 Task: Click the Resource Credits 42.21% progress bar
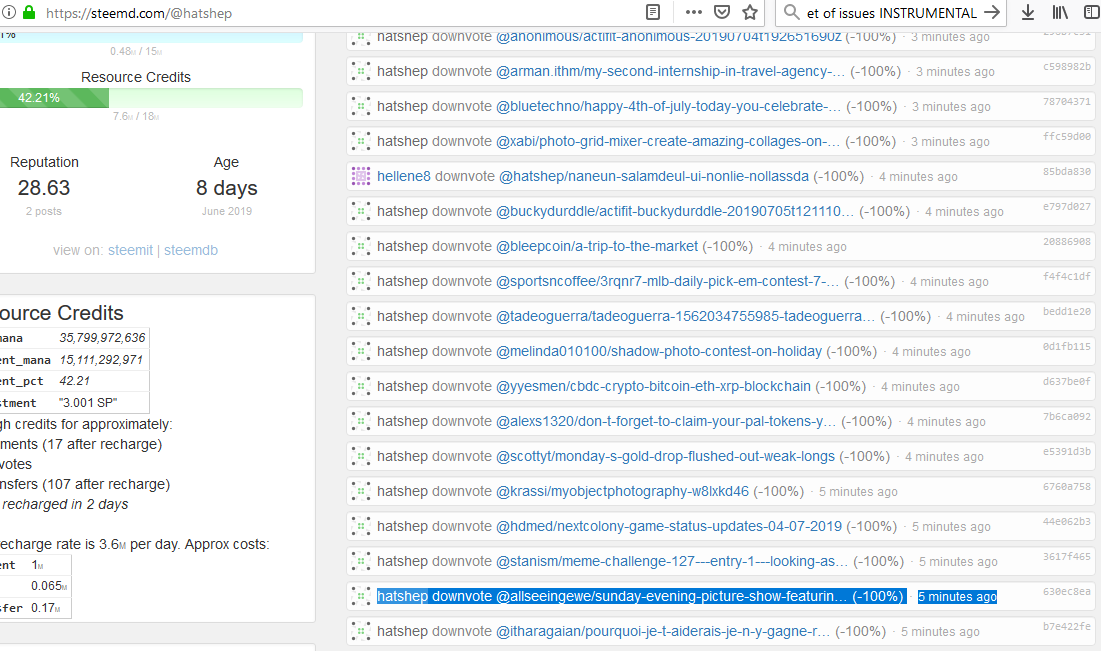tap(150, 98)
